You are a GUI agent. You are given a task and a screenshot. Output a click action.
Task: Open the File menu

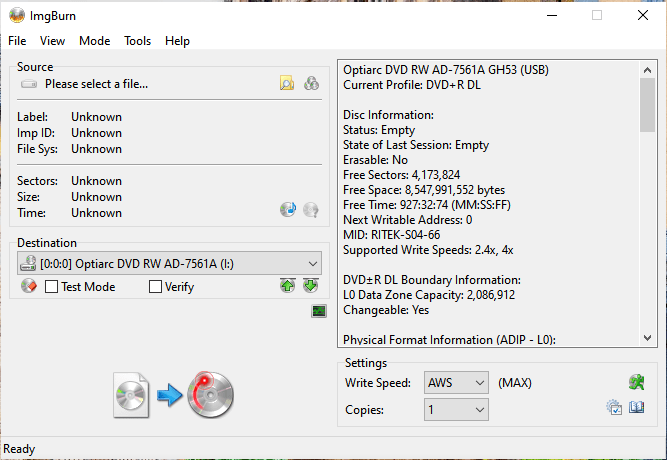17,41
